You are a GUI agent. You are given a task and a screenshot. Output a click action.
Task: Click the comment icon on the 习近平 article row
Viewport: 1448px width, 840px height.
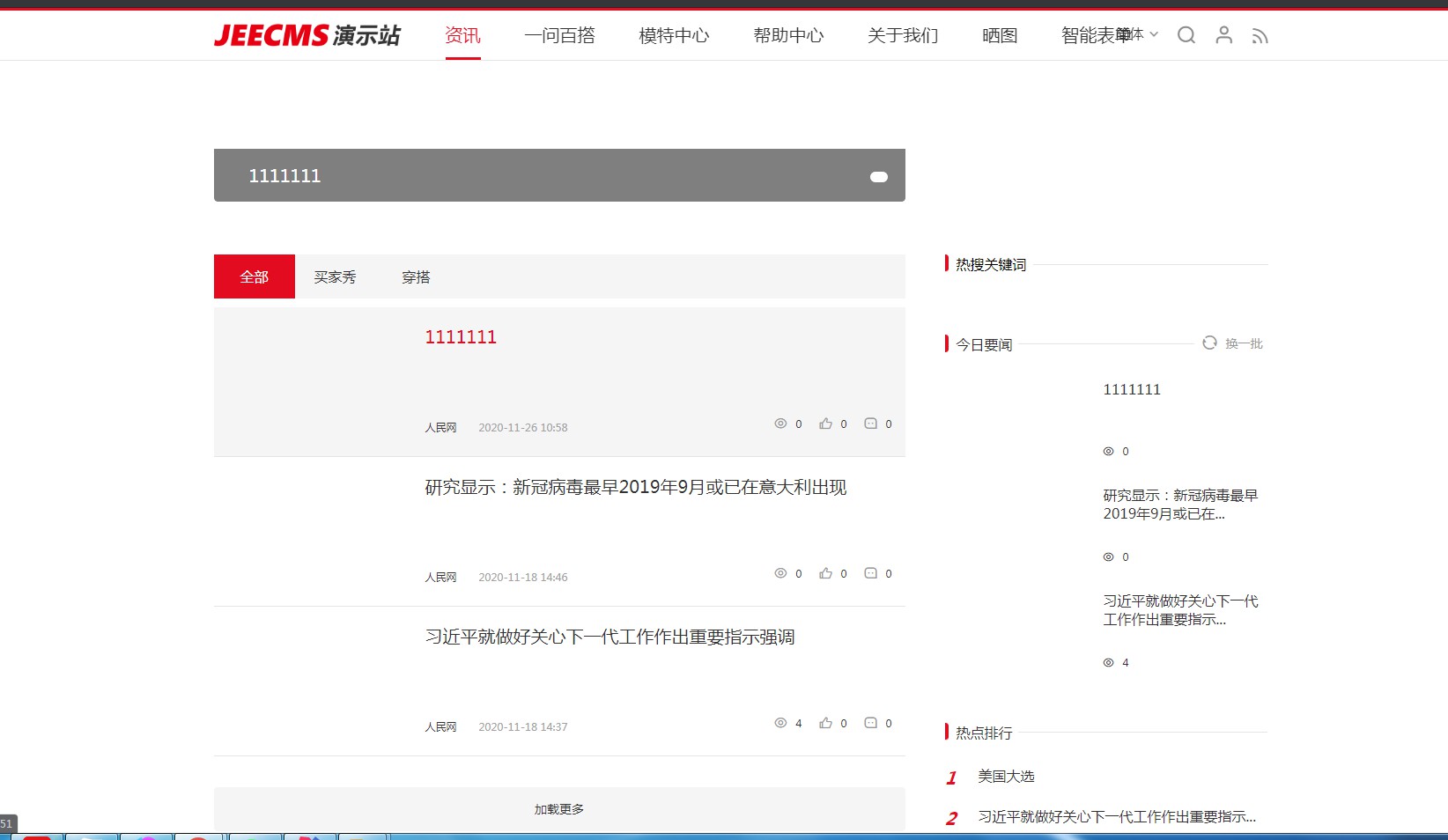pos(870,723)
